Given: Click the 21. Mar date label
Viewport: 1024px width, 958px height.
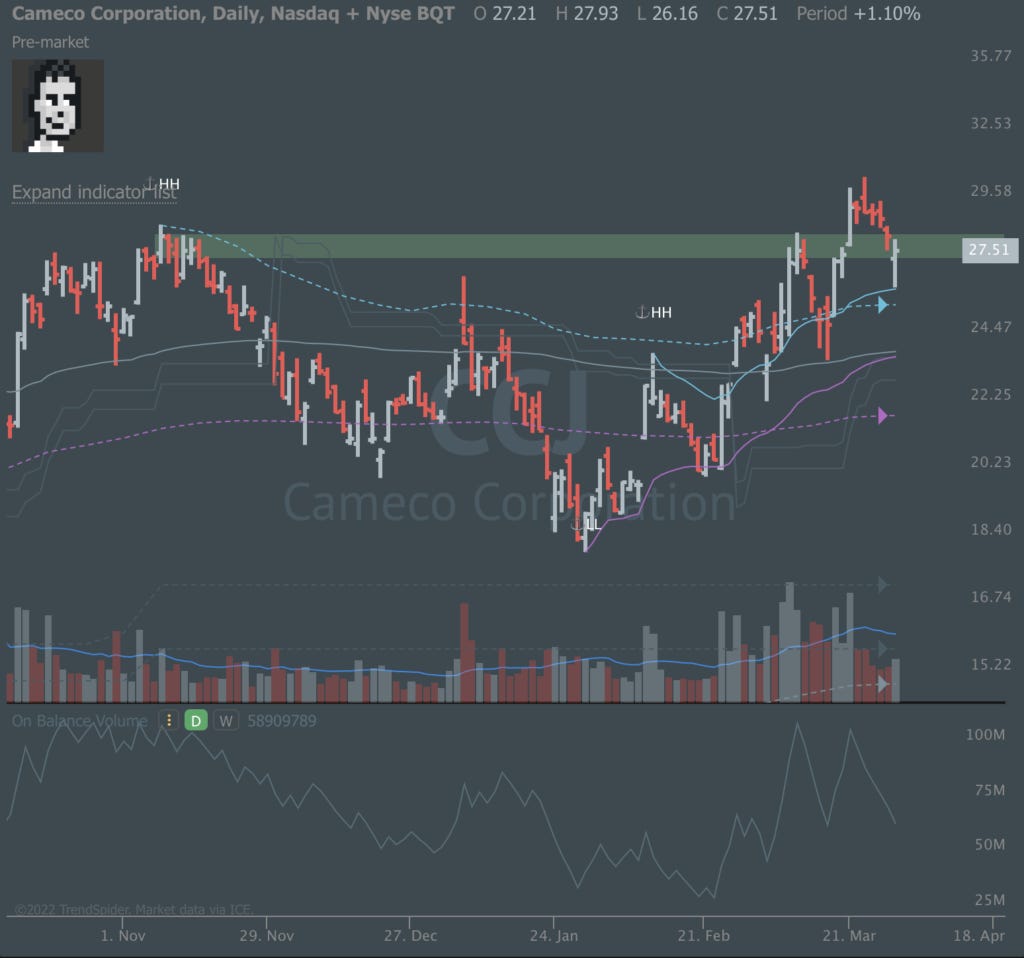Looking at the screenshot, I should [849, 935].
